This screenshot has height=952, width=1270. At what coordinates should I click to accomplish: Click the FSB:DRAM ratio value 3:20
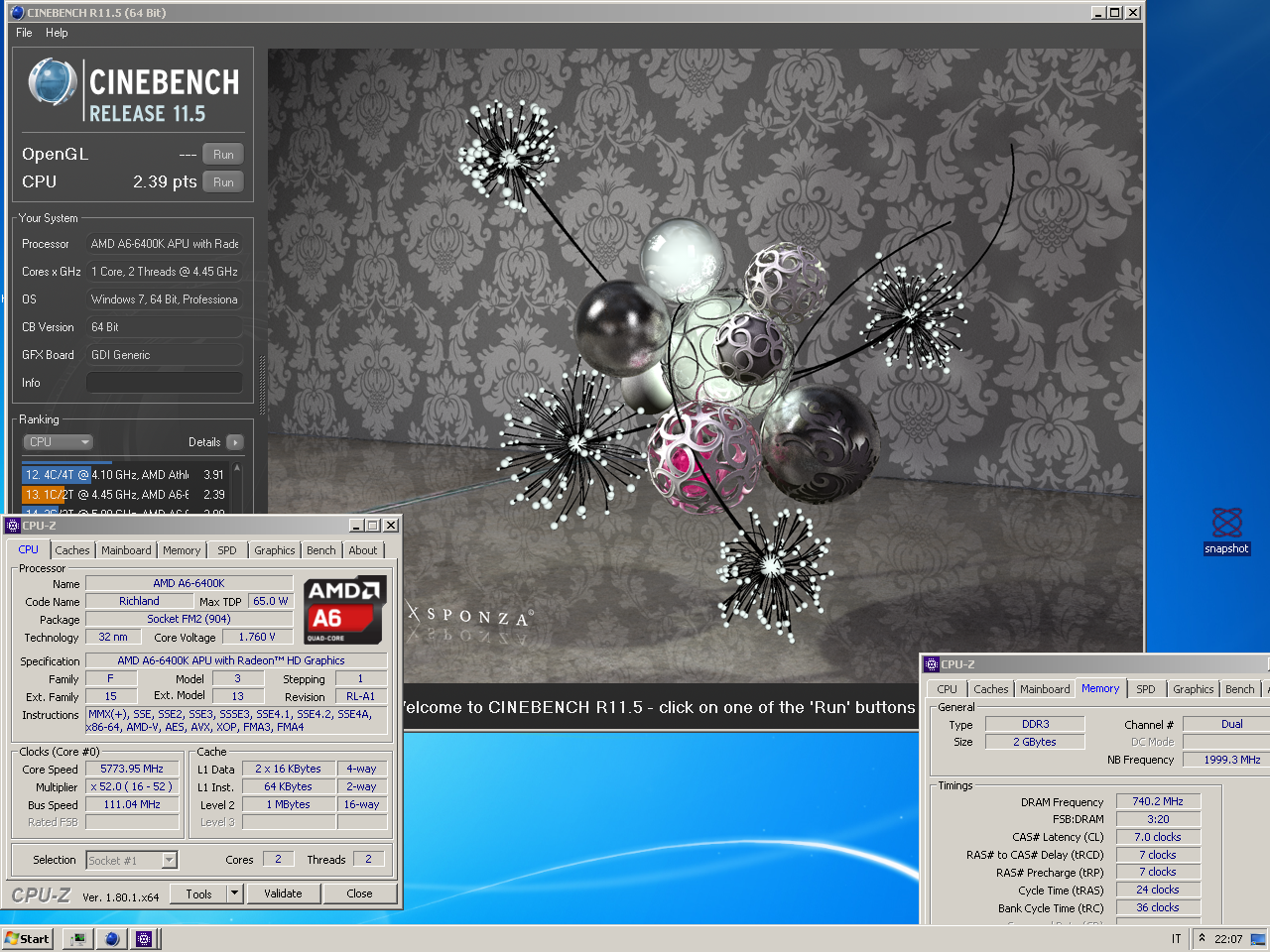[x=1158, y=819]
